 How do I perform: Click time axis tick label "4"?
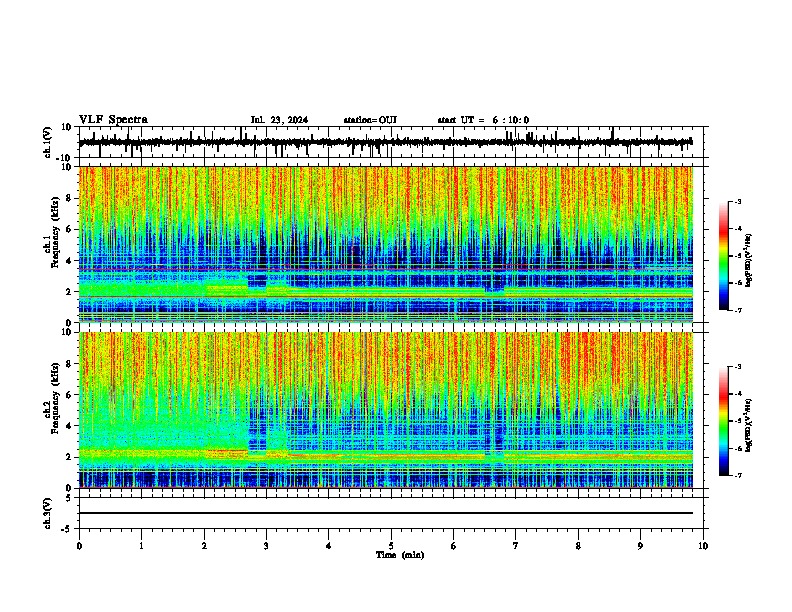(329, 546)
